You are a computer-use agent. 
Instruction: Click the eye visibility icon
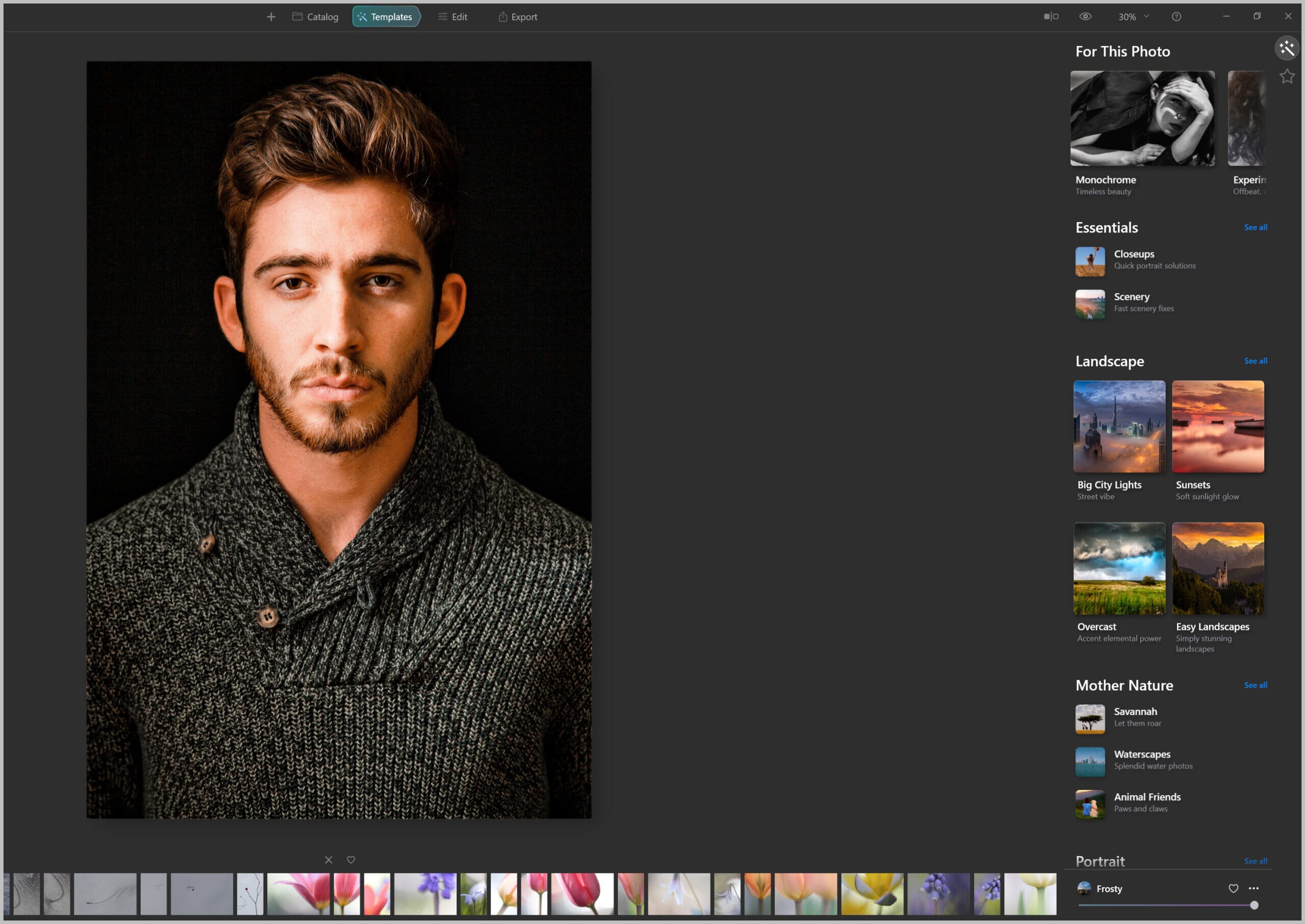(1088, 17)
